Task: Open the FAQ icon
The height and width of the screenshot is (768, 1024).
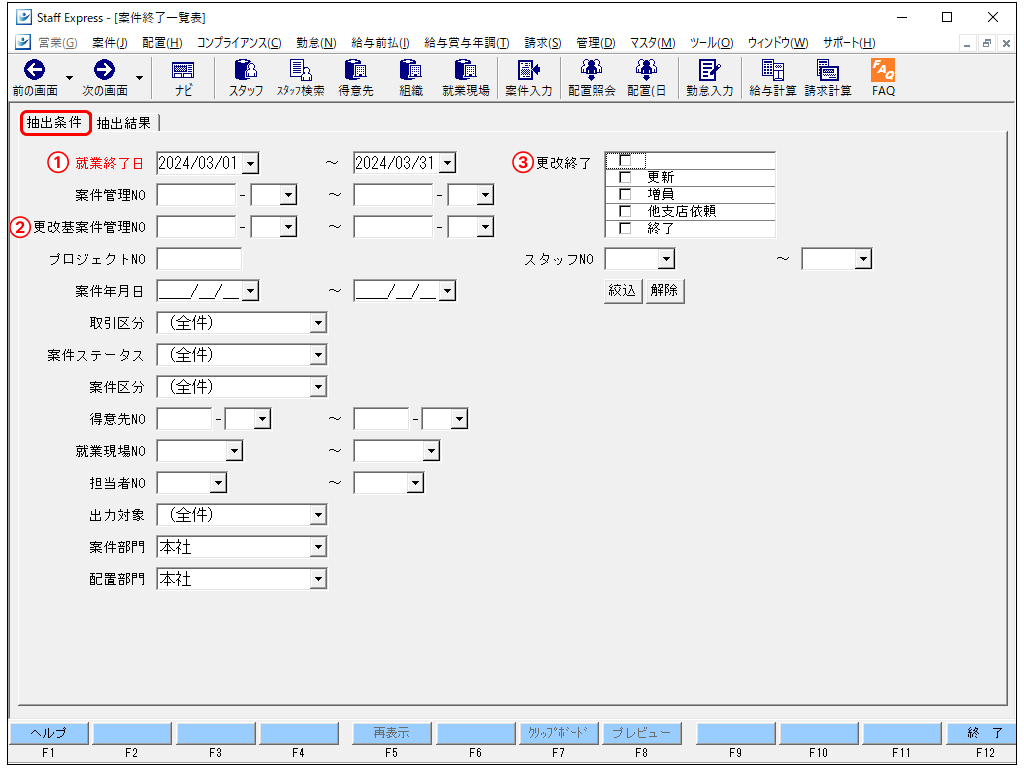Action: click(883, 69)
